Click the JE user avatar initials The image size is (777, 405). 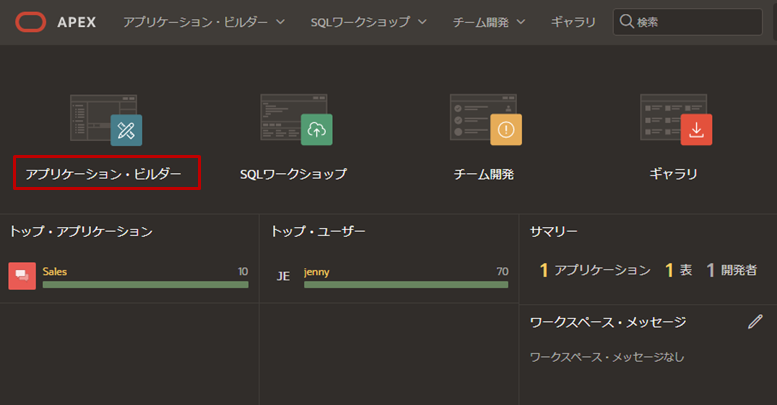tap(283, 276)
